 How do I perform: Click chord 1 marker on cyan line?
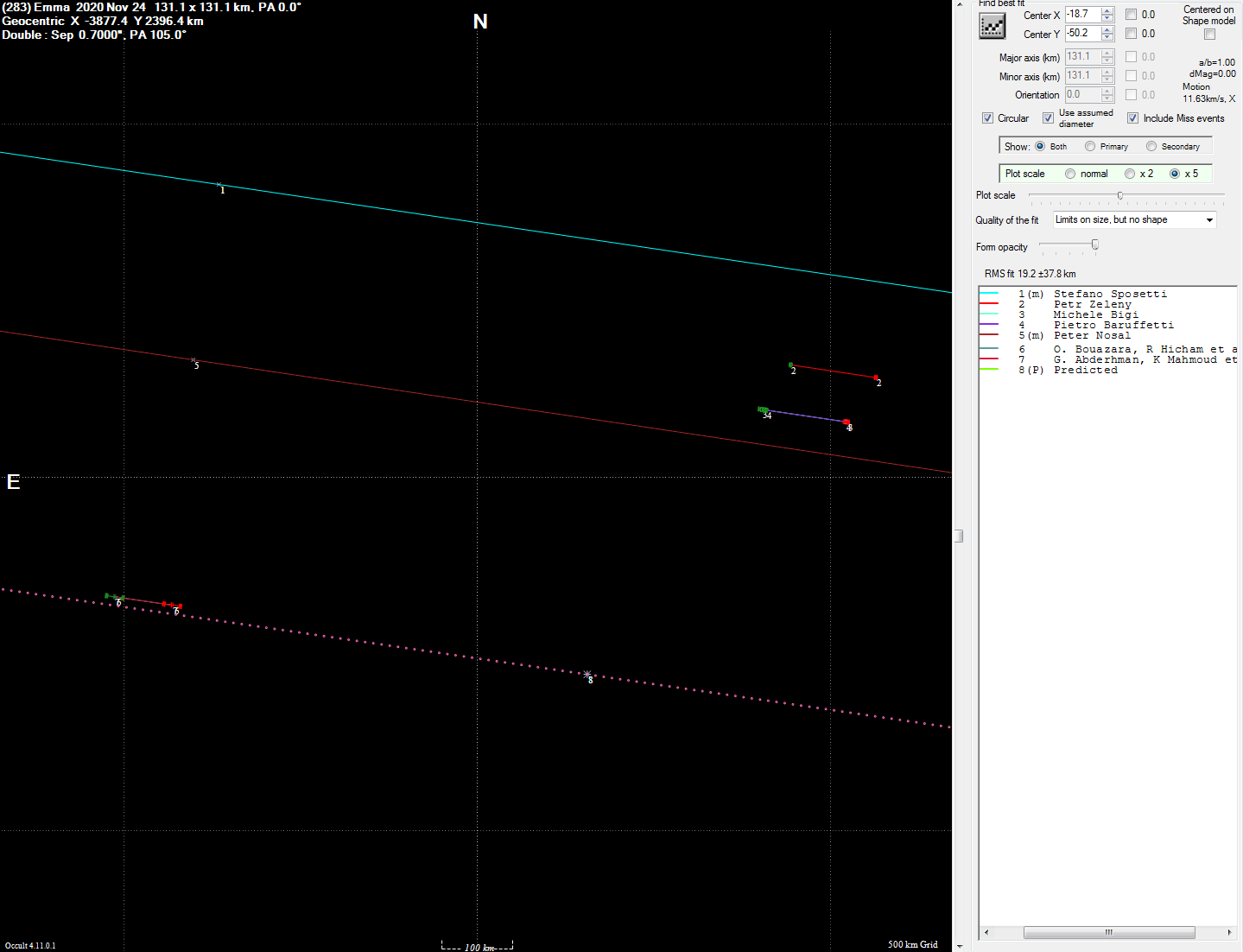219,185
